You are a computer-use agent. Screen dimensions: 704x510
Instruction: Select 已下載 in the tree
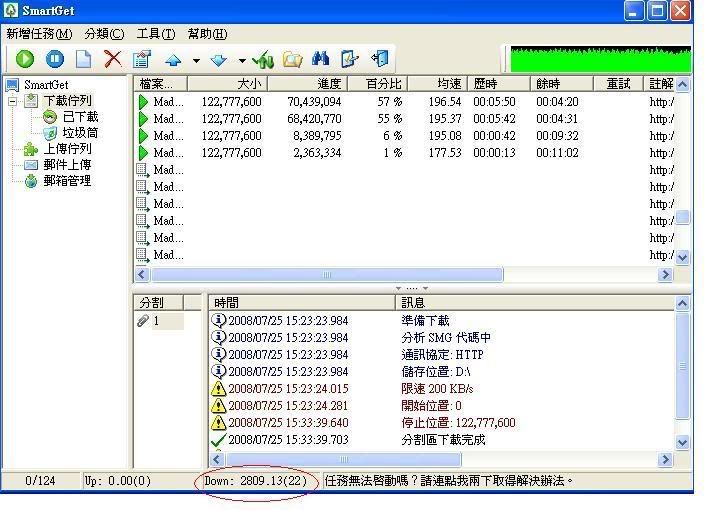click(x=80, y=117)
